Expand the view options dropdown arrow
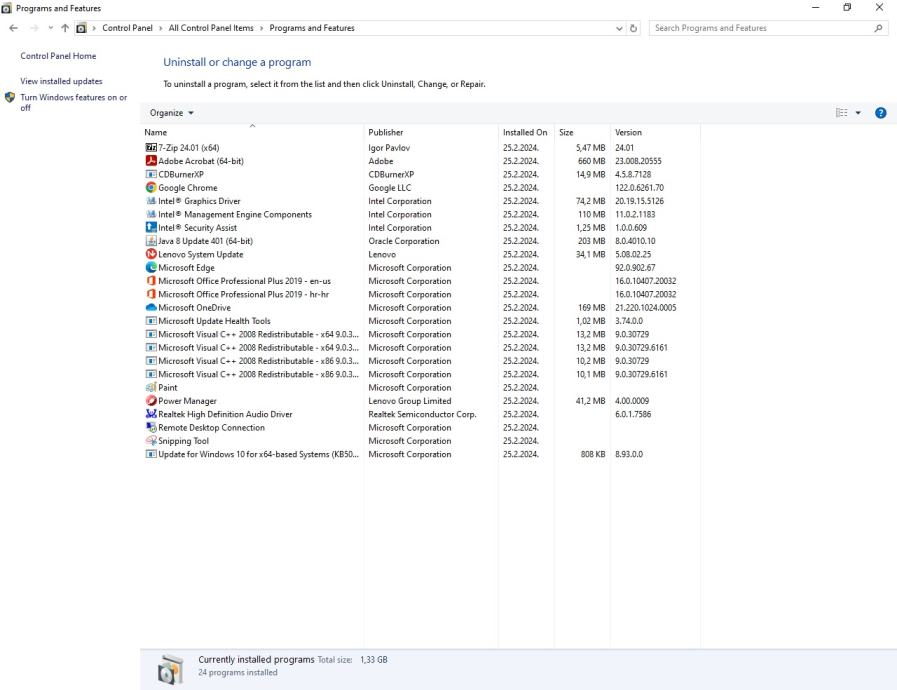 tap(858, 113)
